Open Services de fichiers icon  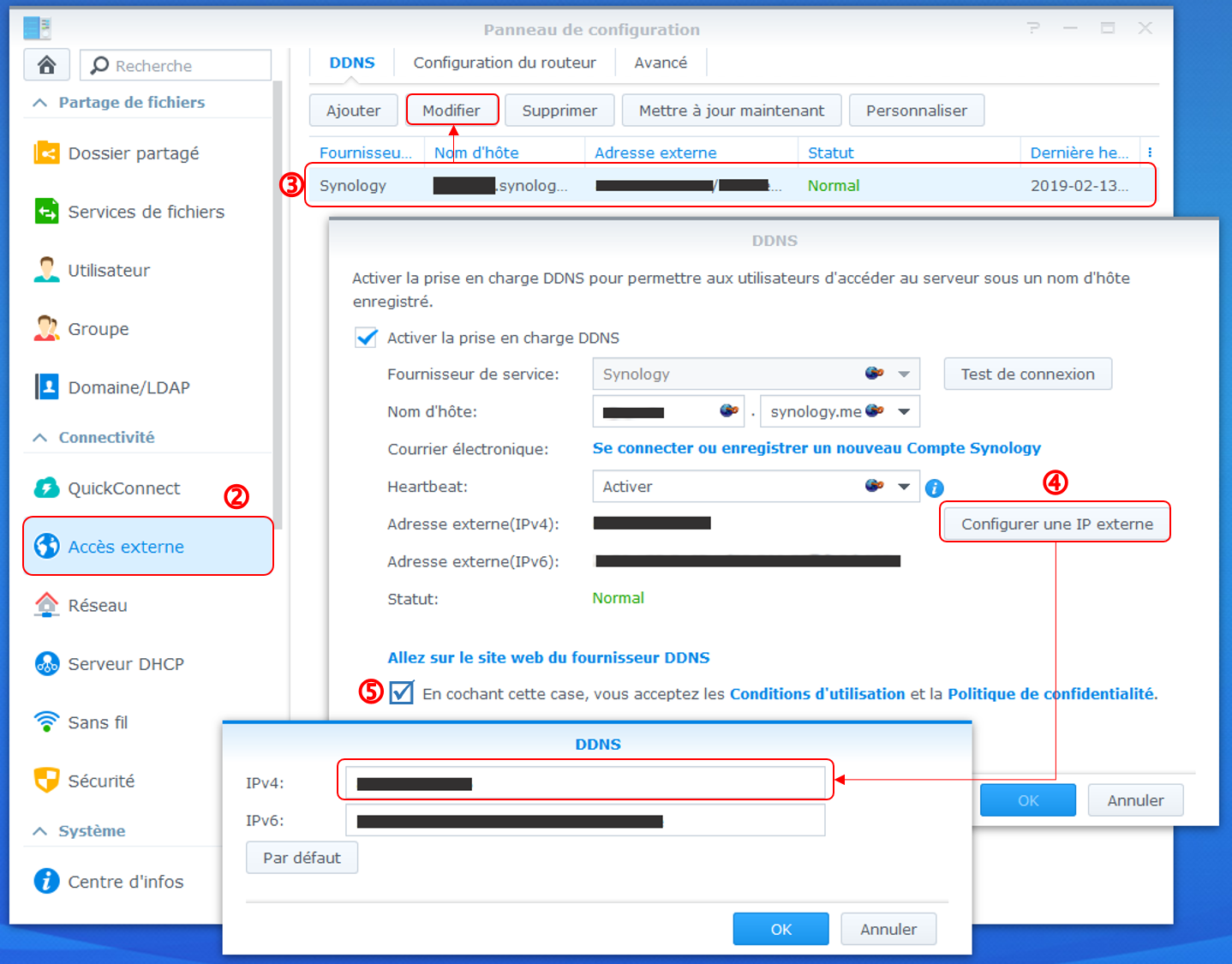pos(46,212)
